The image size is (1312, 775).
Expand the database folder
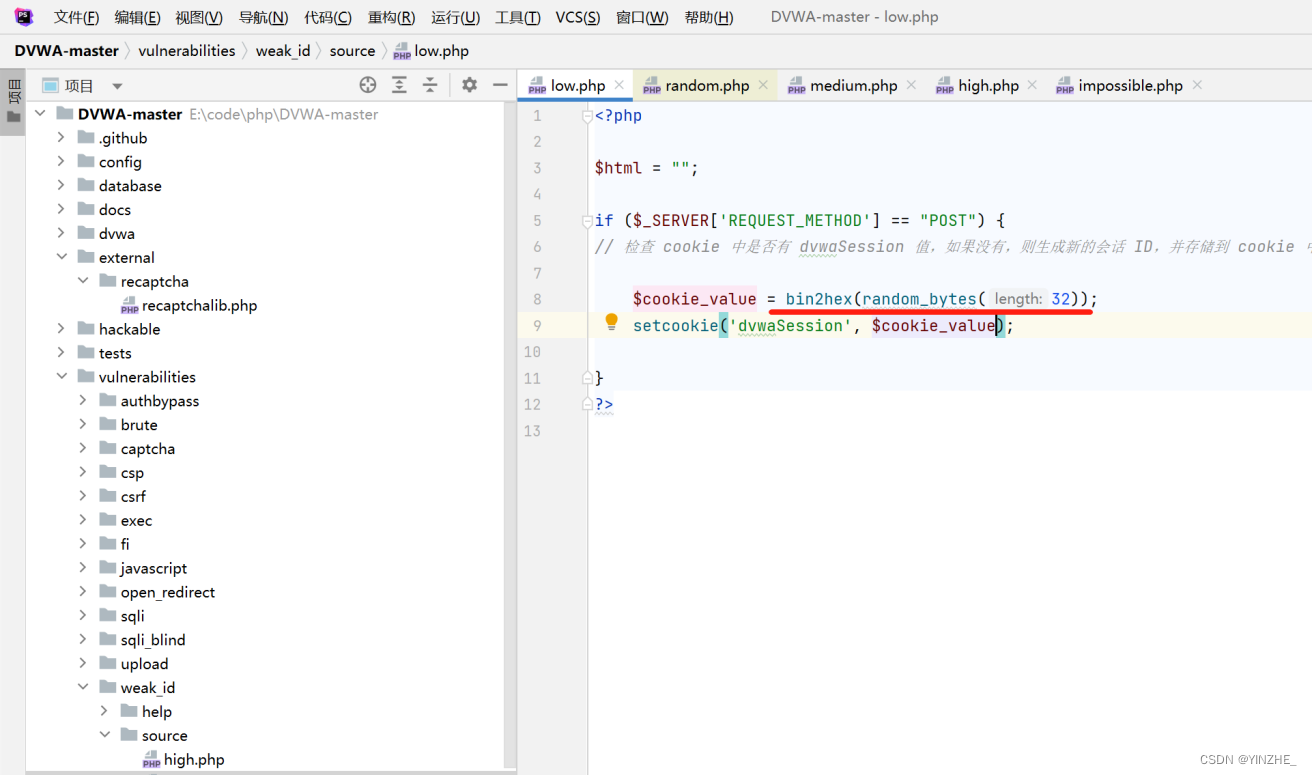[61, 186]
